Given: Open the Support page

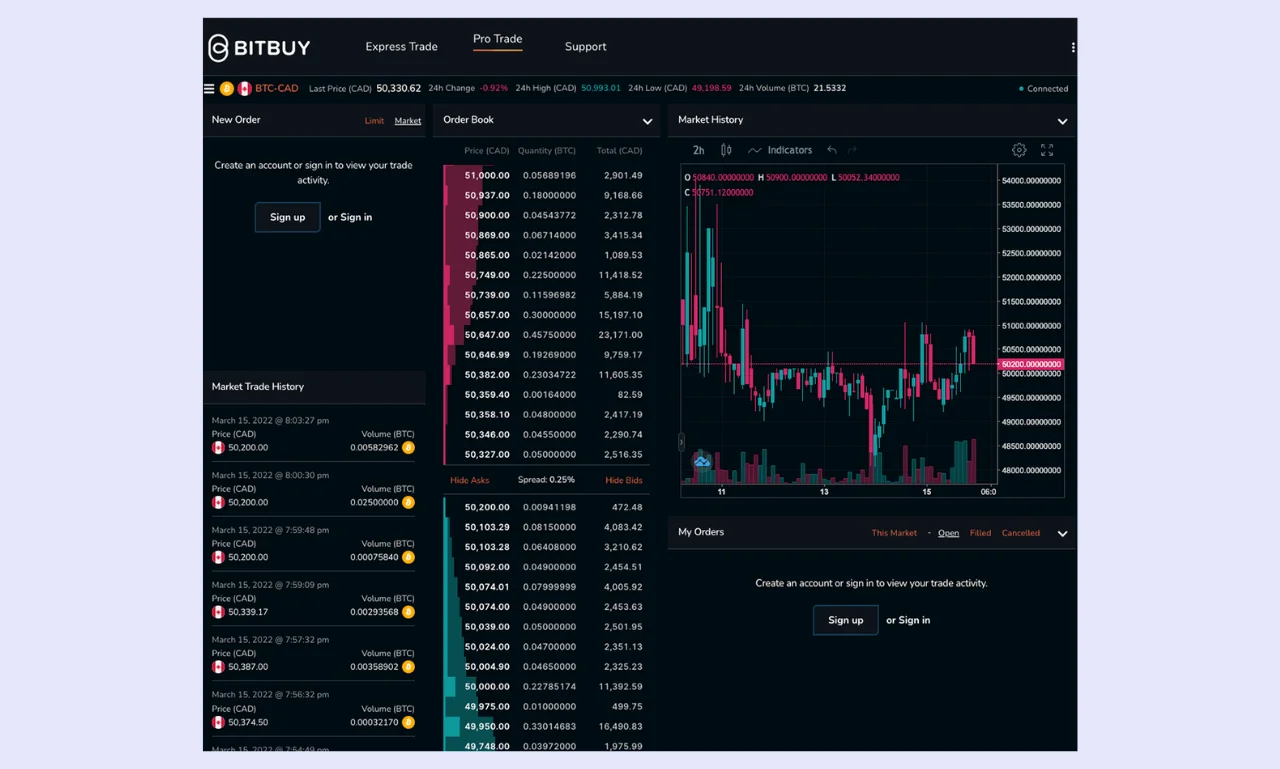Looking at the screenshot, I should 585,47.
